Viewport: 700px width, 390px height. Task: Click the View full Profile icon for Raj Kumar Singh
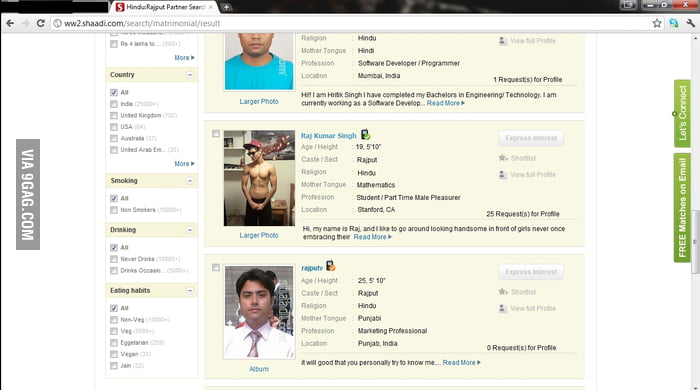503,174
